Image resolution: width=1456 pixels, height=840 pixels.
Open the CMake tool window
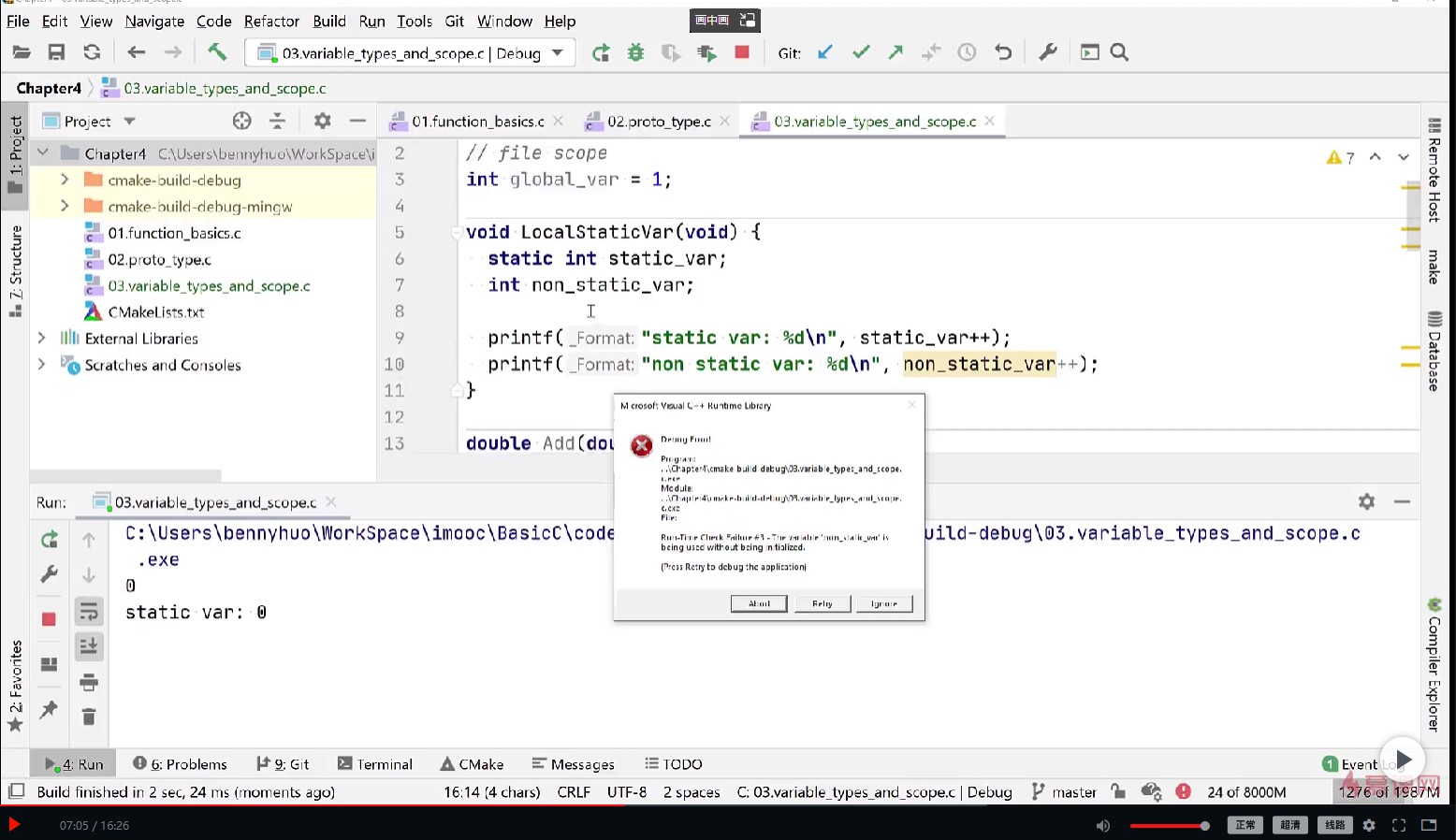point(472,764)
